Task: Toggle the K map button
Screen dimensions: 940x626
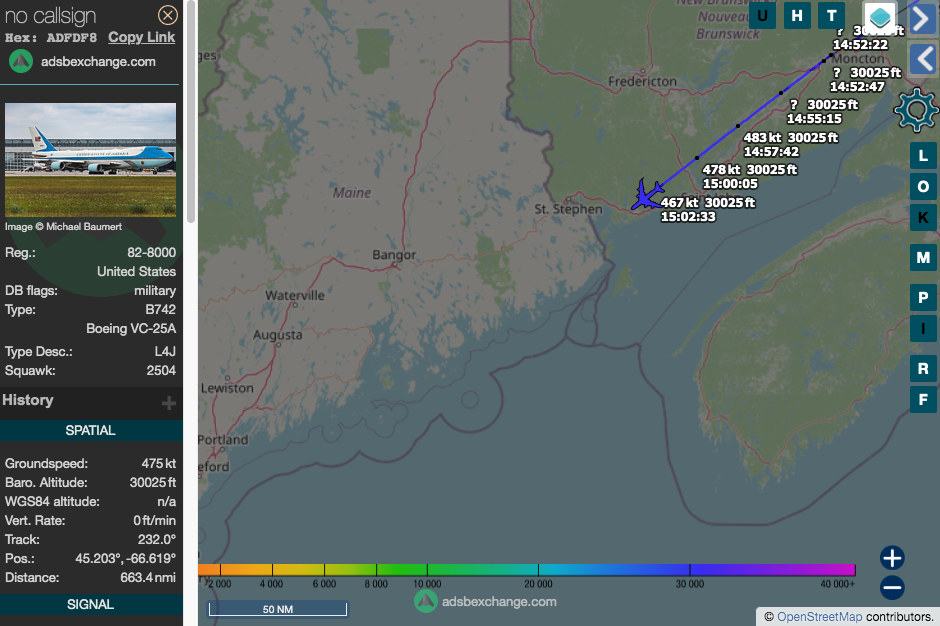Action: tap(923, 217)
